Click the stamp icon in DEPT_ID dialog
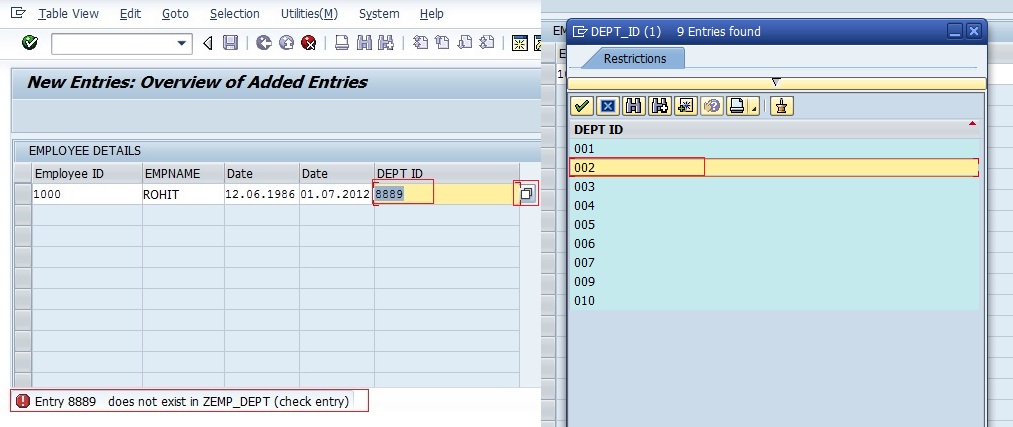 782,106
